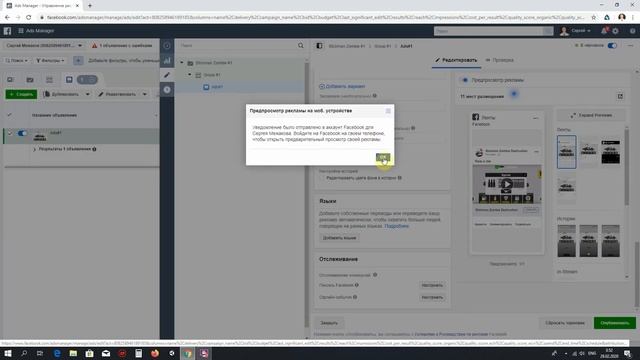Open preview in external window icon
This screenshot has height=360, width=640.
(x=620, y=96)
